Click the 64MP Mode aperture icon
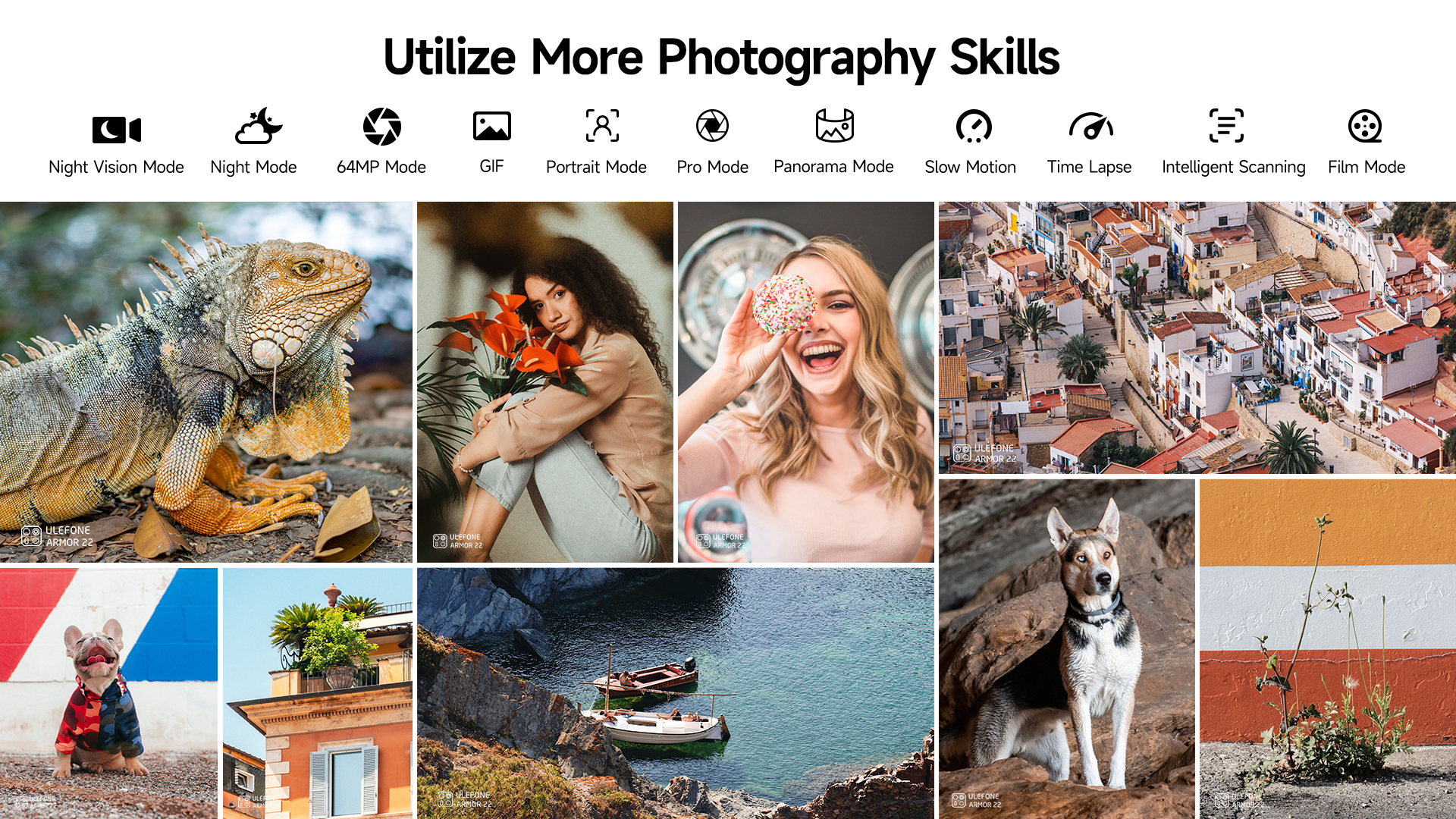Image resolution: width=1456 pixels, height=819 pixels. point(381,127)
